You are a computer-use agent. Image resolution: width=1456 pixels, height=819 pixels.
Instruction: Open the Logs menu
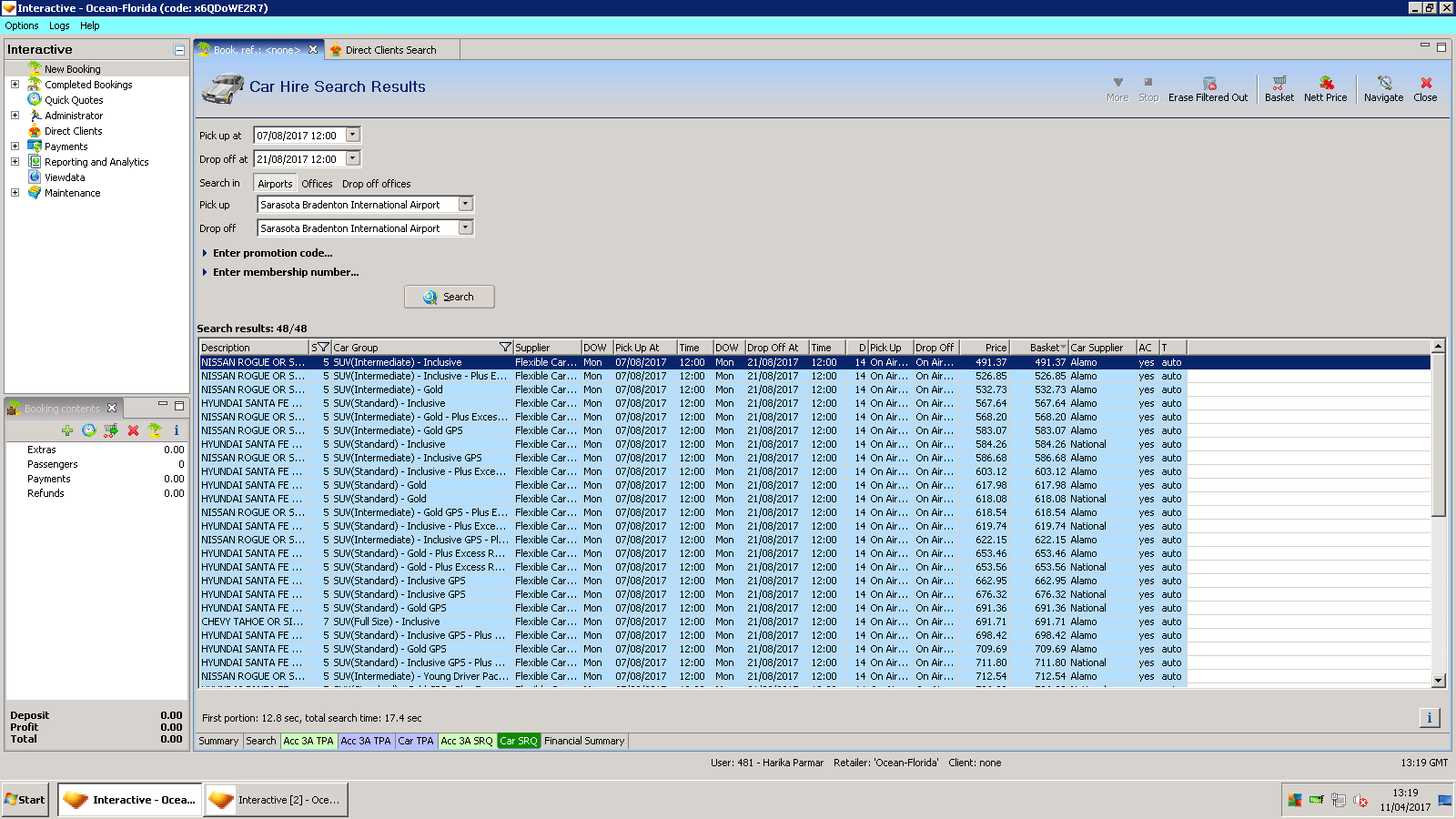(59, 25)
